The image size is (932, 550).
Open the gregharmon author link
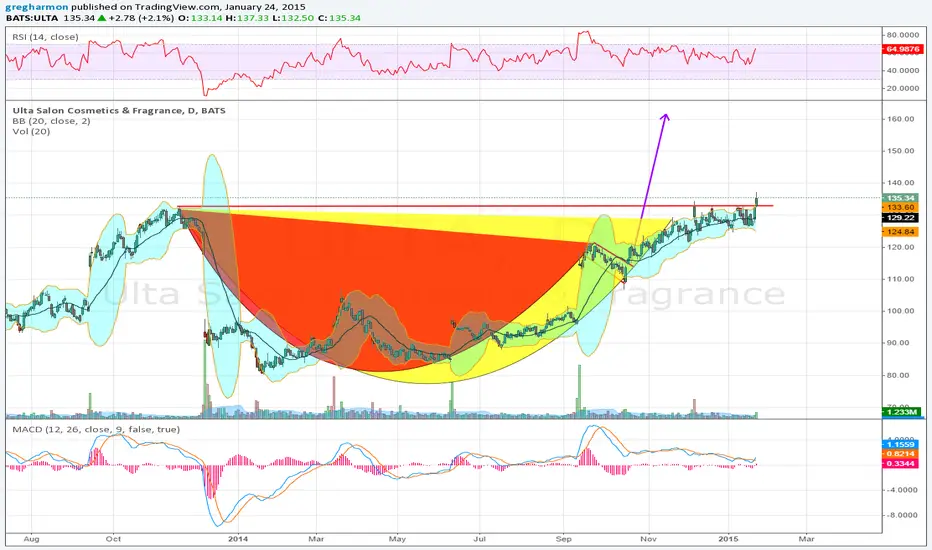[x=37, y=7]
